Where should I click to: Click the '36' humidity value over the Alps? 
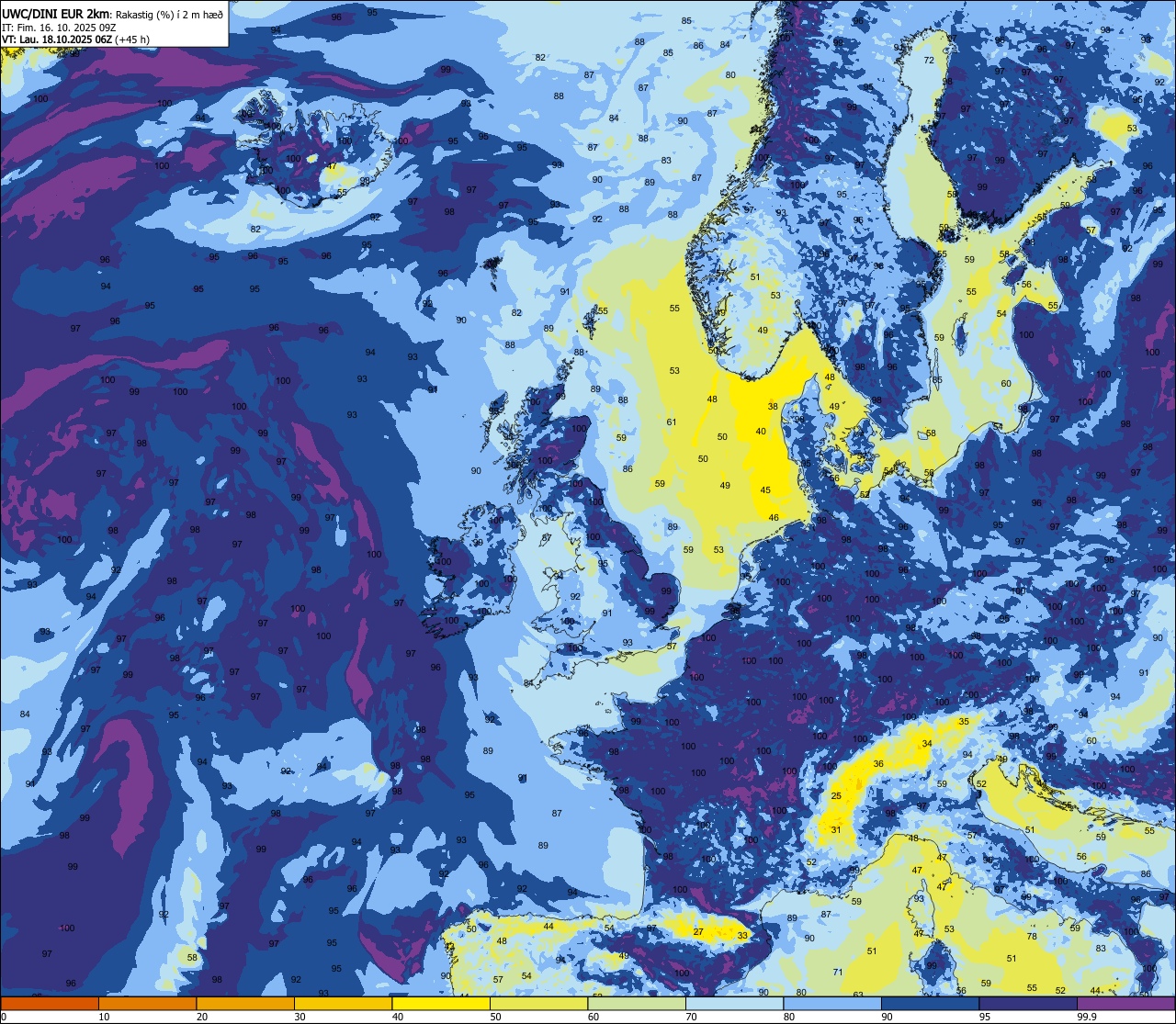[878, 763]
